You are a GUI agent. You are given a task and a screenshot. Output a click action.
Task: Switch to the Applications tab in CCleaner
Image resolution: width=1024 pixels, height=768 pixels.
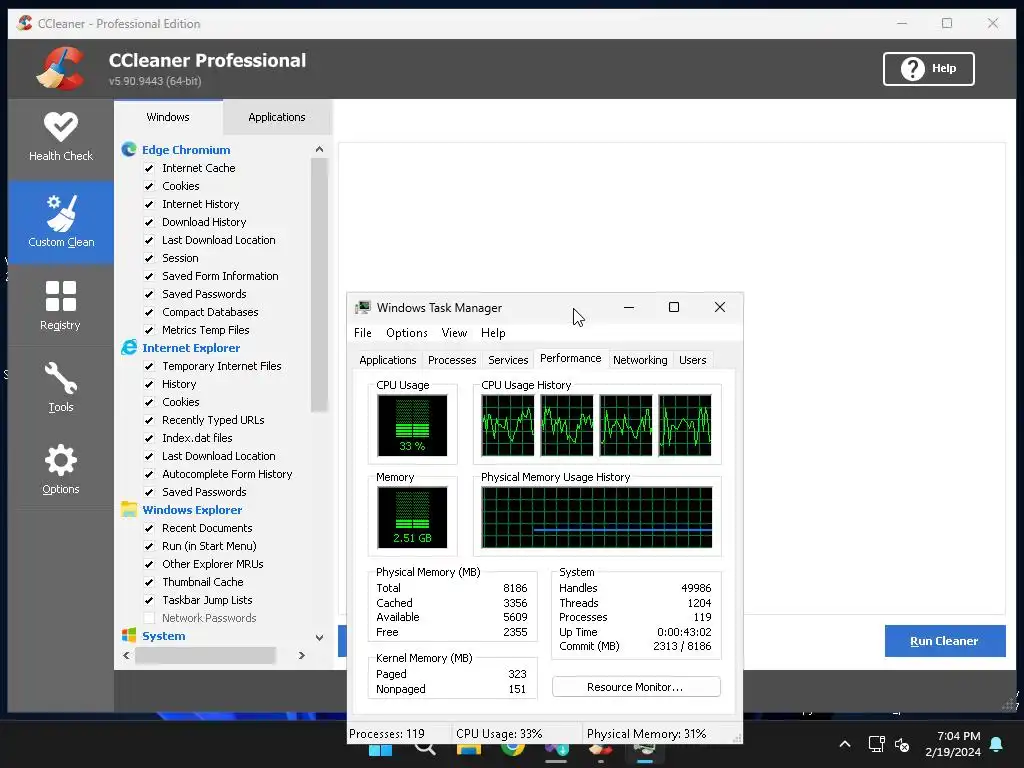click(x=277, y=117)
